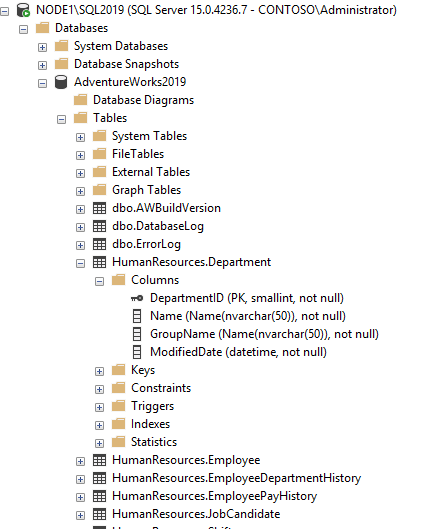
Task: Click the dbo.DatabaseLog table icon
Action: tap(100, 226)
